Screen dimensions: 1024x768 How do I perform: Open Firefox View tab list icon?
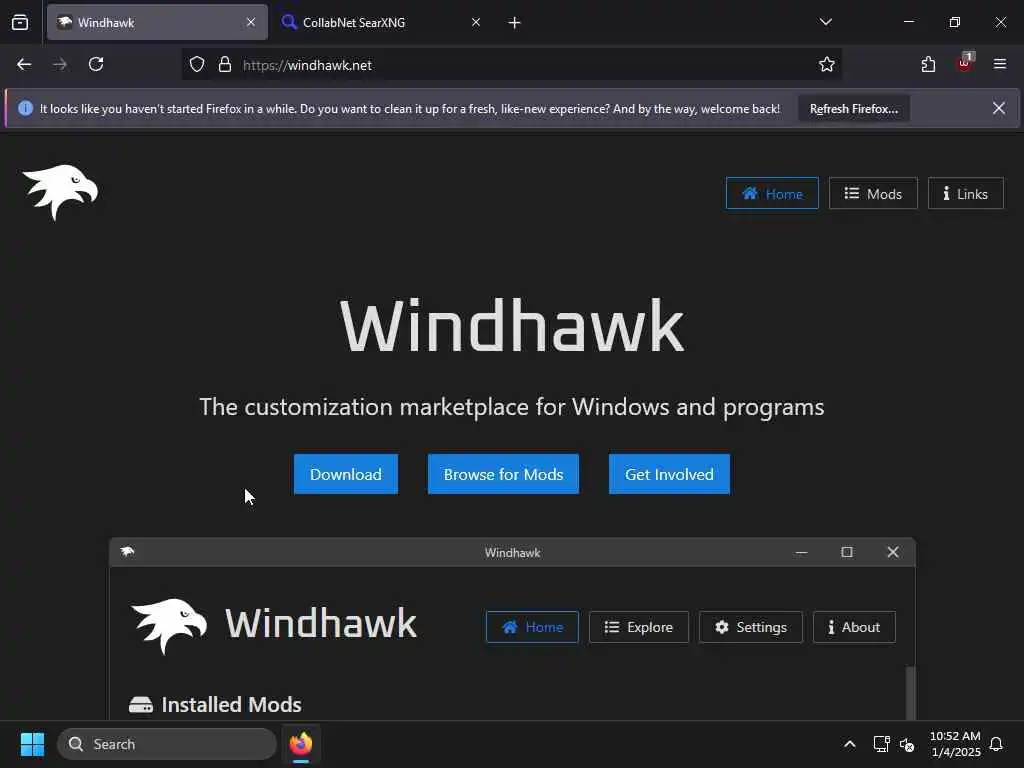[x=20, y=22]
